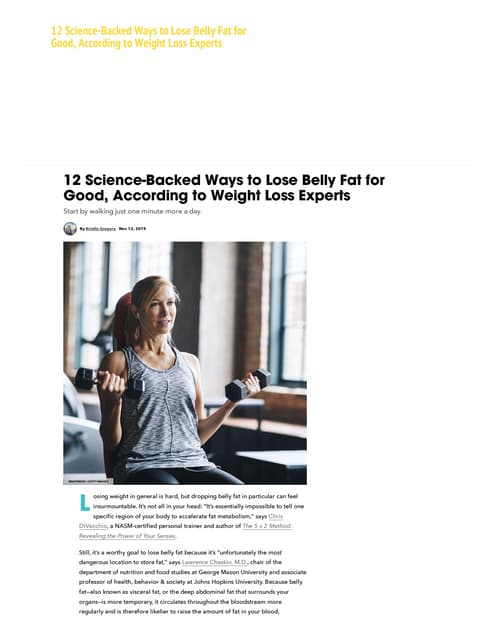Open The 5 x 2 Method book link
This screenshot has height=640, width=495.
click(267, 526)
